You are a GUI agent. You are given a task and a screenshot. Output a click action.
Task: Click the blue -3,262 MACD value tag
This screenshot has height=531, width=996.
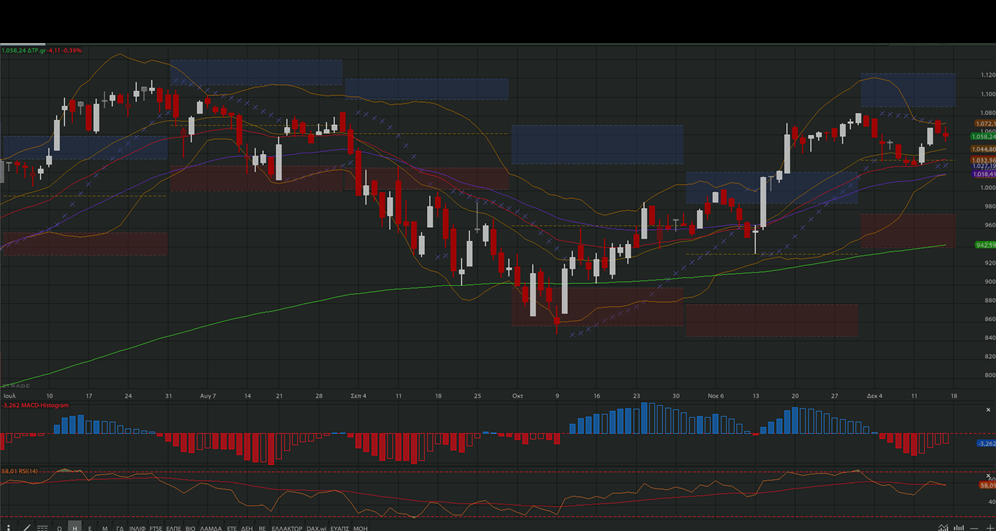click(986, 443)
